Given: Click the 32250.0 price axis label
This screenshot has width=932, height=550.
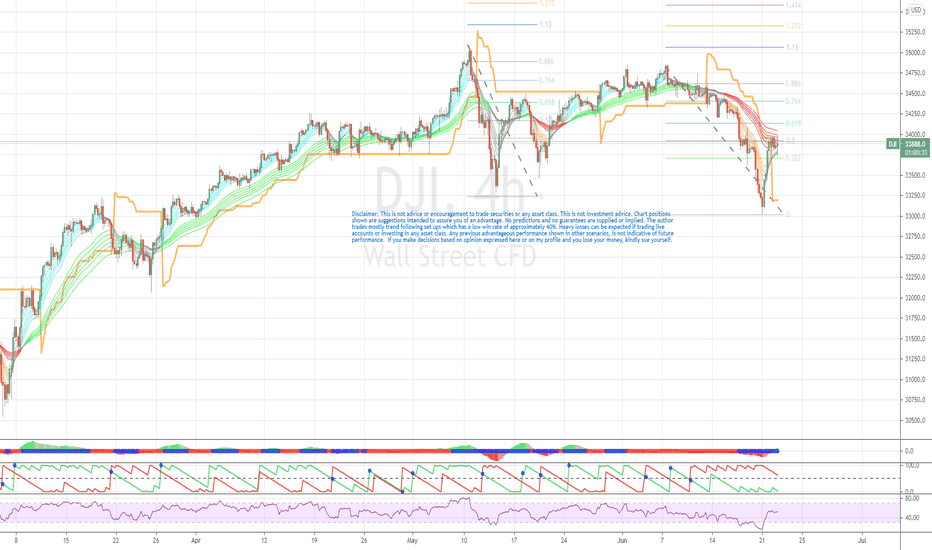Looking at the screenshot, I should point(915,278).
